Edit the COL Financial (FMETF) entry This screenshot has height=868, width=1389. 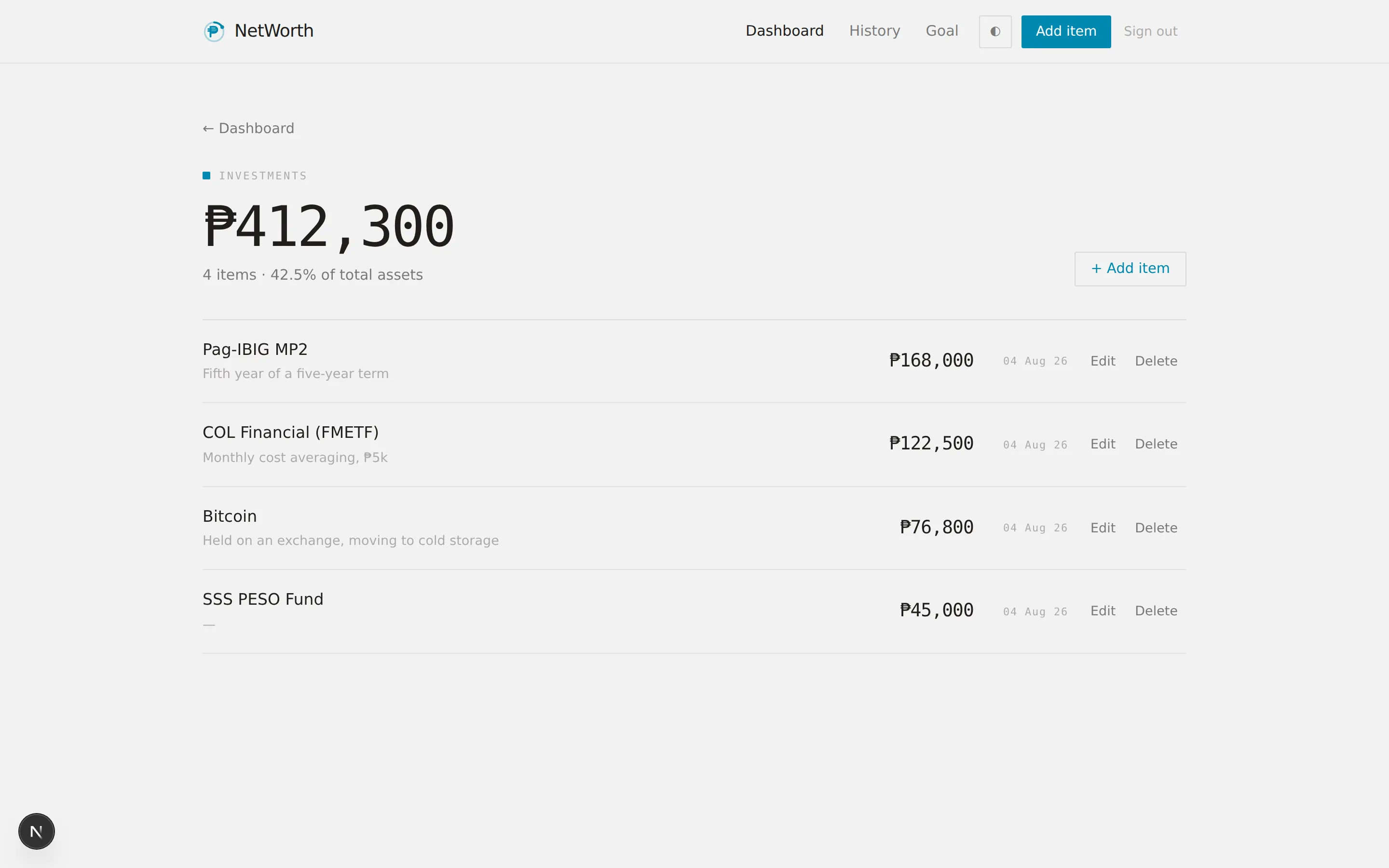tap(1103, 444)
